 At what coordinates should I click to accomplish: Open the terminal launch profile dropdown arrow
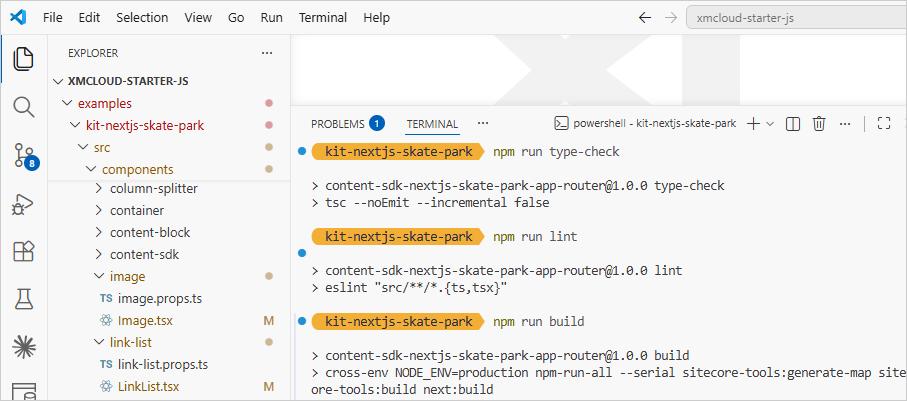pyautogui.click(x=770, y=123)
